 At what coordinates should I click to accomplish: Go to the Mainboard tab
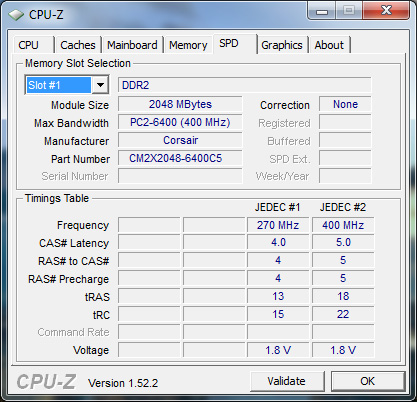click(132, 45)
